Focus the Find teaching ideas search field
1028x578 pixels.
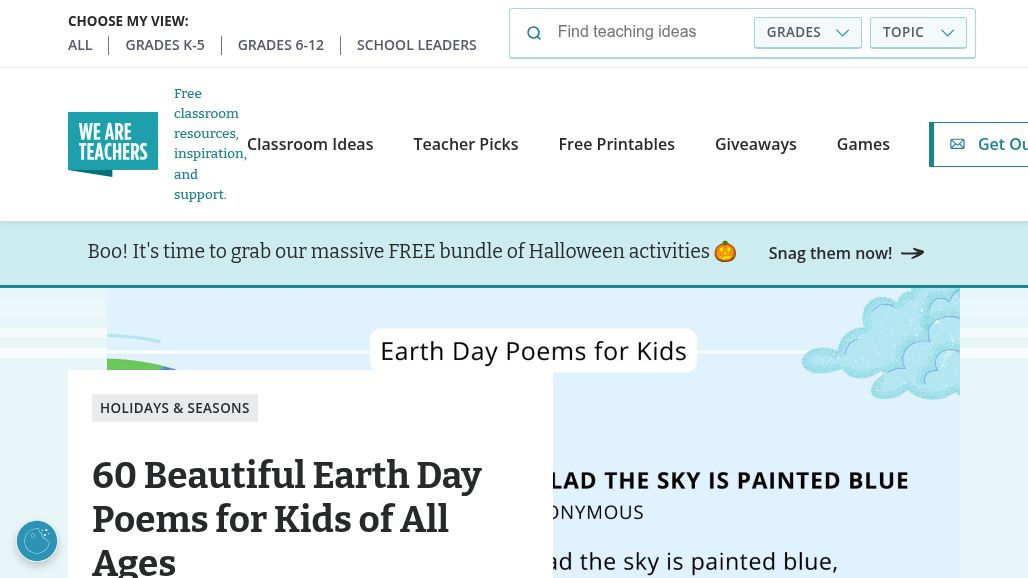coord(648,32)
